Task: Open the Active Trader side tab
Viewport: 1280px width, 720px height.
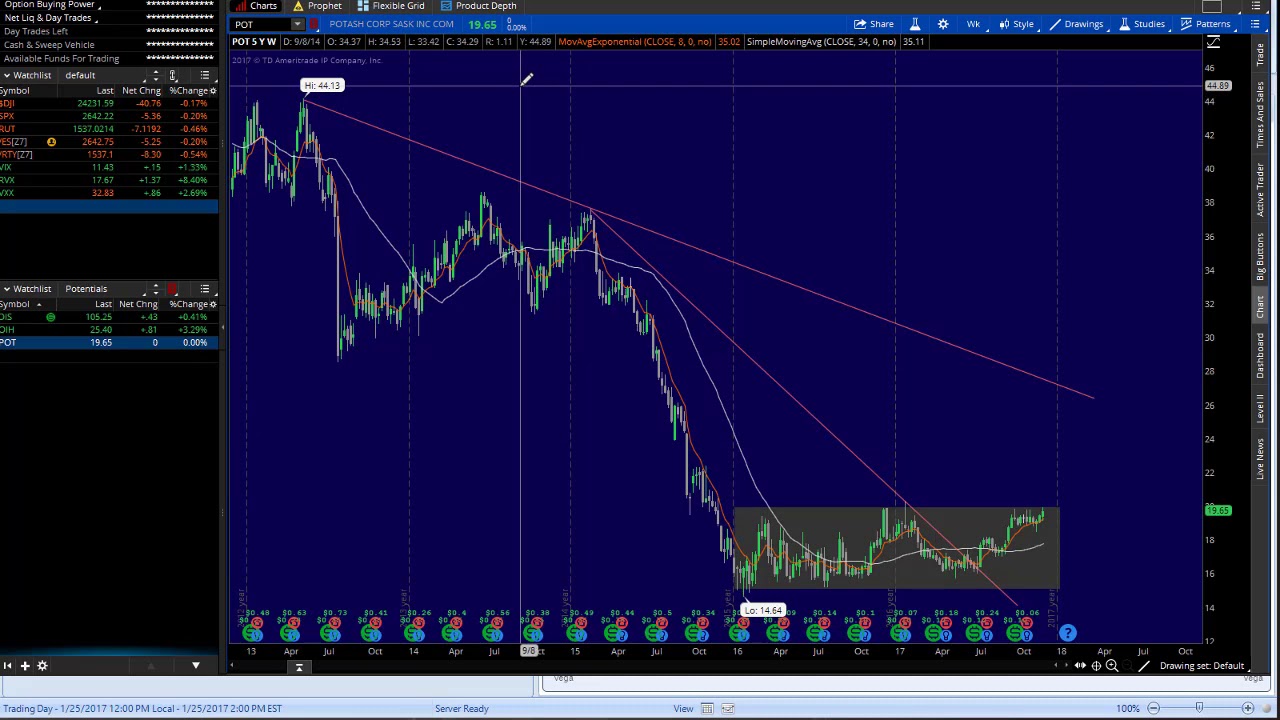Action: tap(1260, 188)
